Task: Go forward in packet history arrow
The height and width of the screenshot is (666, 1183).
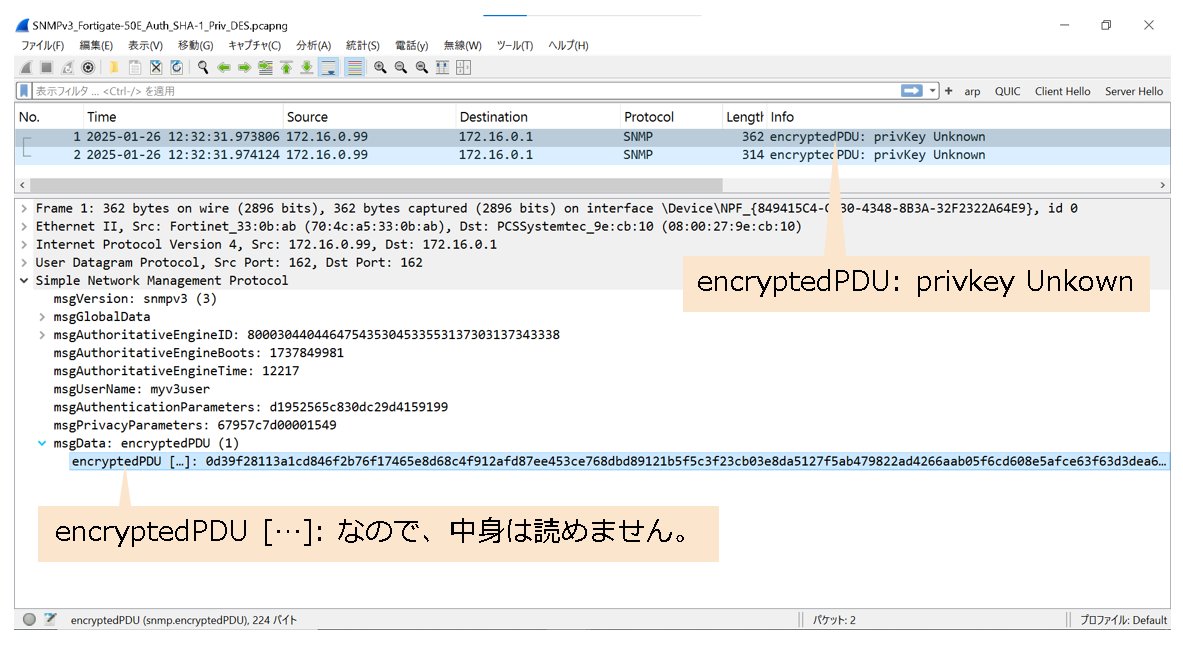Action: (x=244, y=68)
